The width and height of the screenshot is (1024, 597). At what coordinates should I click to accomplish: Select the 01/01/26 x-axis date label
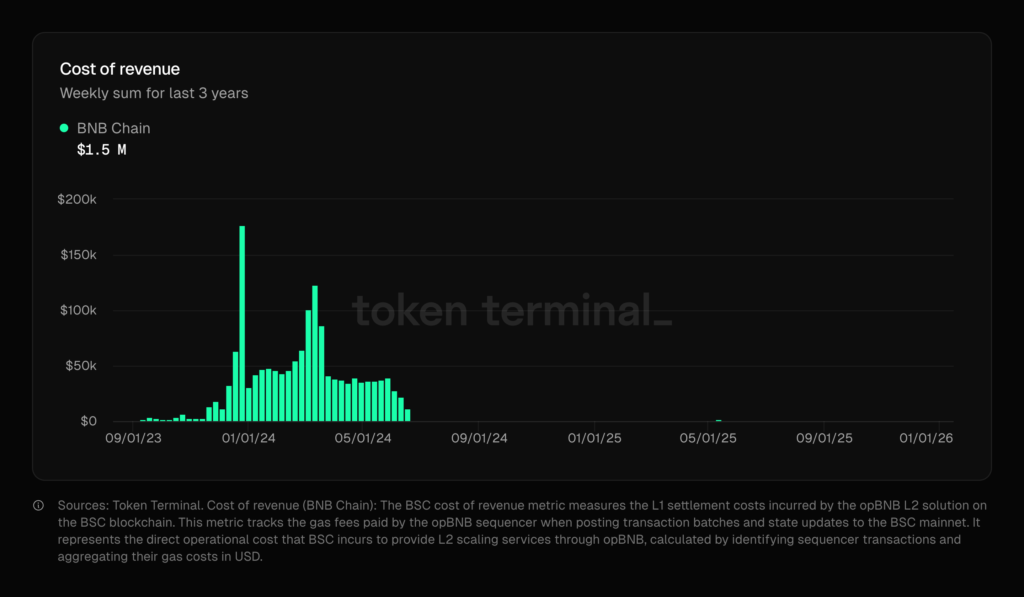tap(925, 439)
